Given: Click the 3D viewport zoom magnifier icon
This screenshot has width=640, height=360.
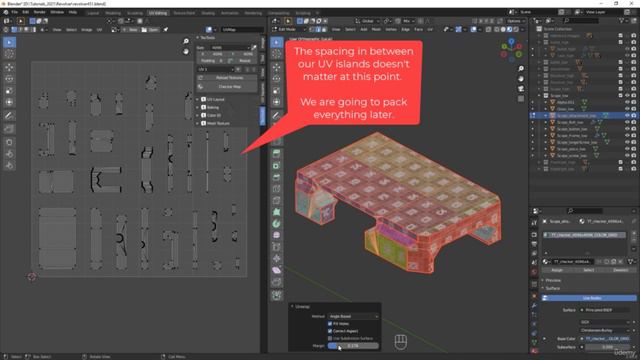Looking at the screenshot, I should pos(521,69).
